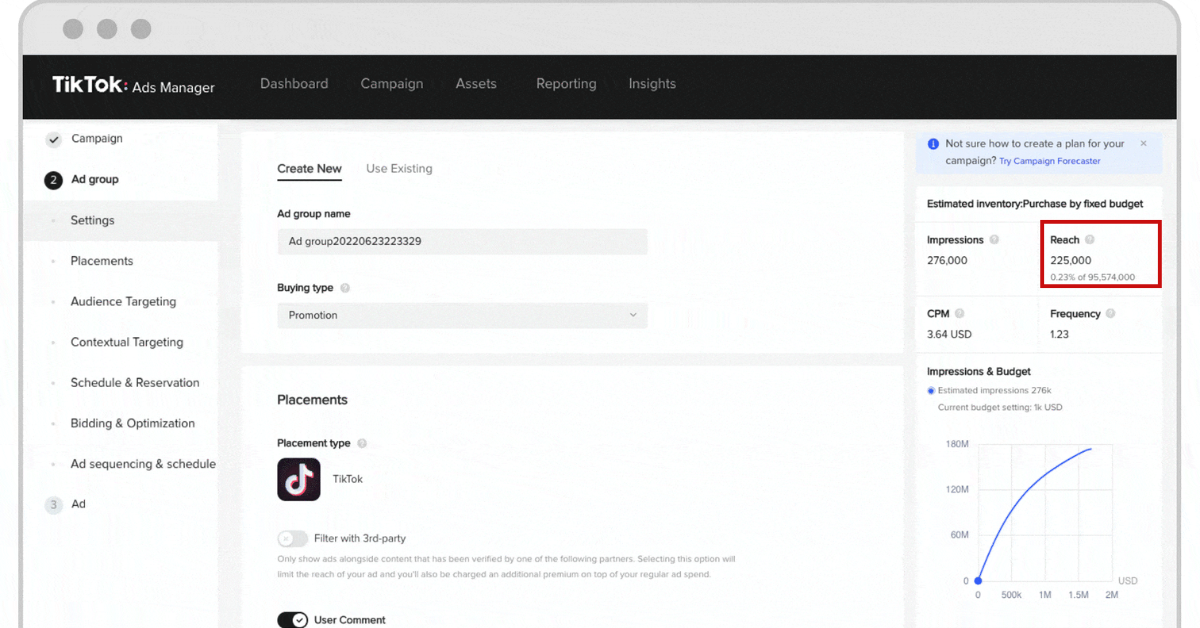Click the help icon next to Reach
This screenshot has width=1200, height=628.
click(1090, 240)
